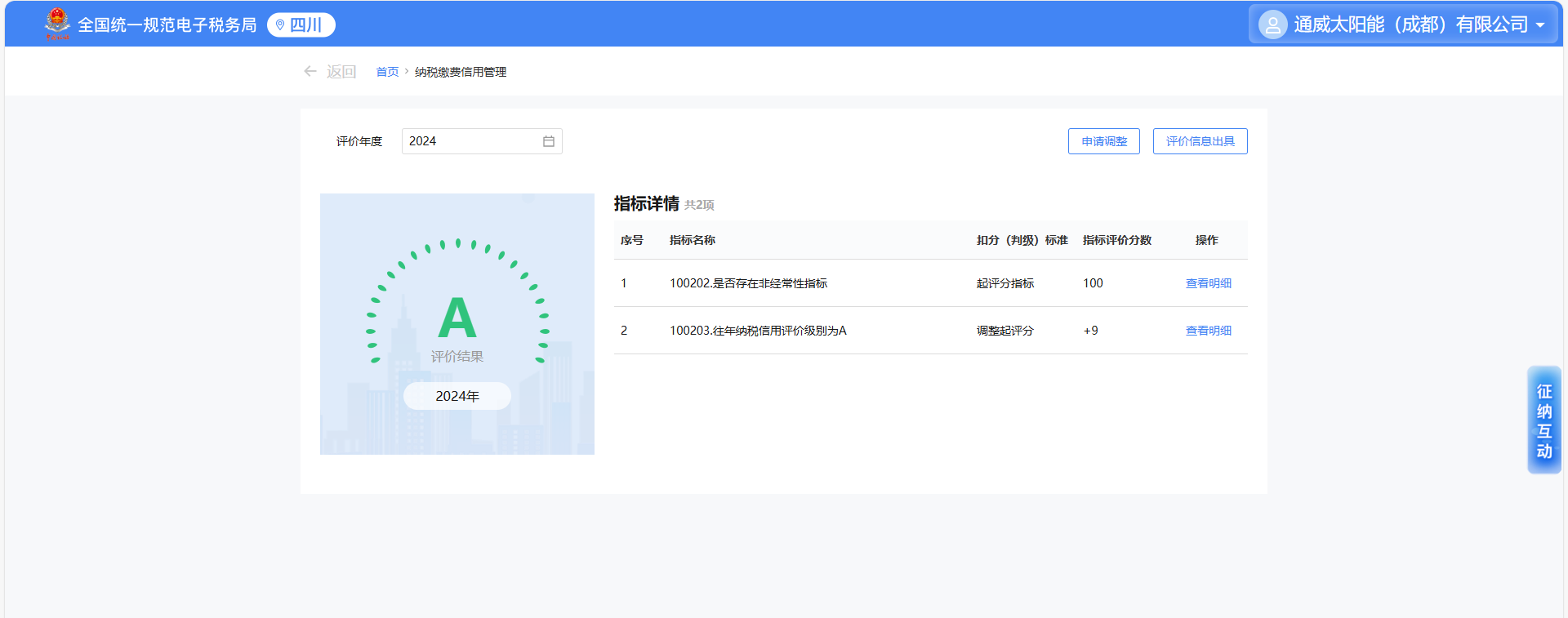Open the 四川 region selector
This screenshot has height=618, width=1568.
(x=306, y=25)
